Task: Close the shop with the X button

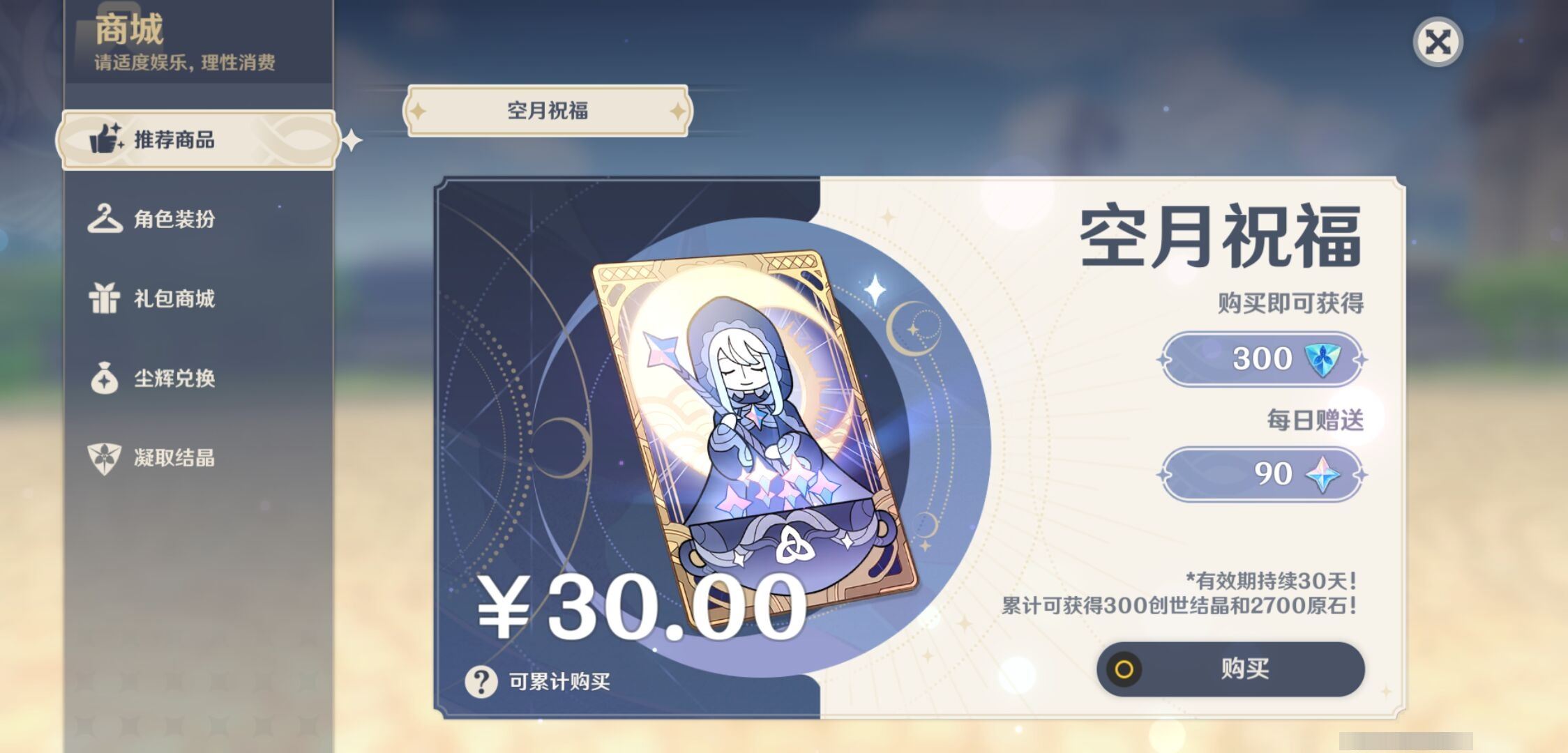Action: coord(1438,42)
